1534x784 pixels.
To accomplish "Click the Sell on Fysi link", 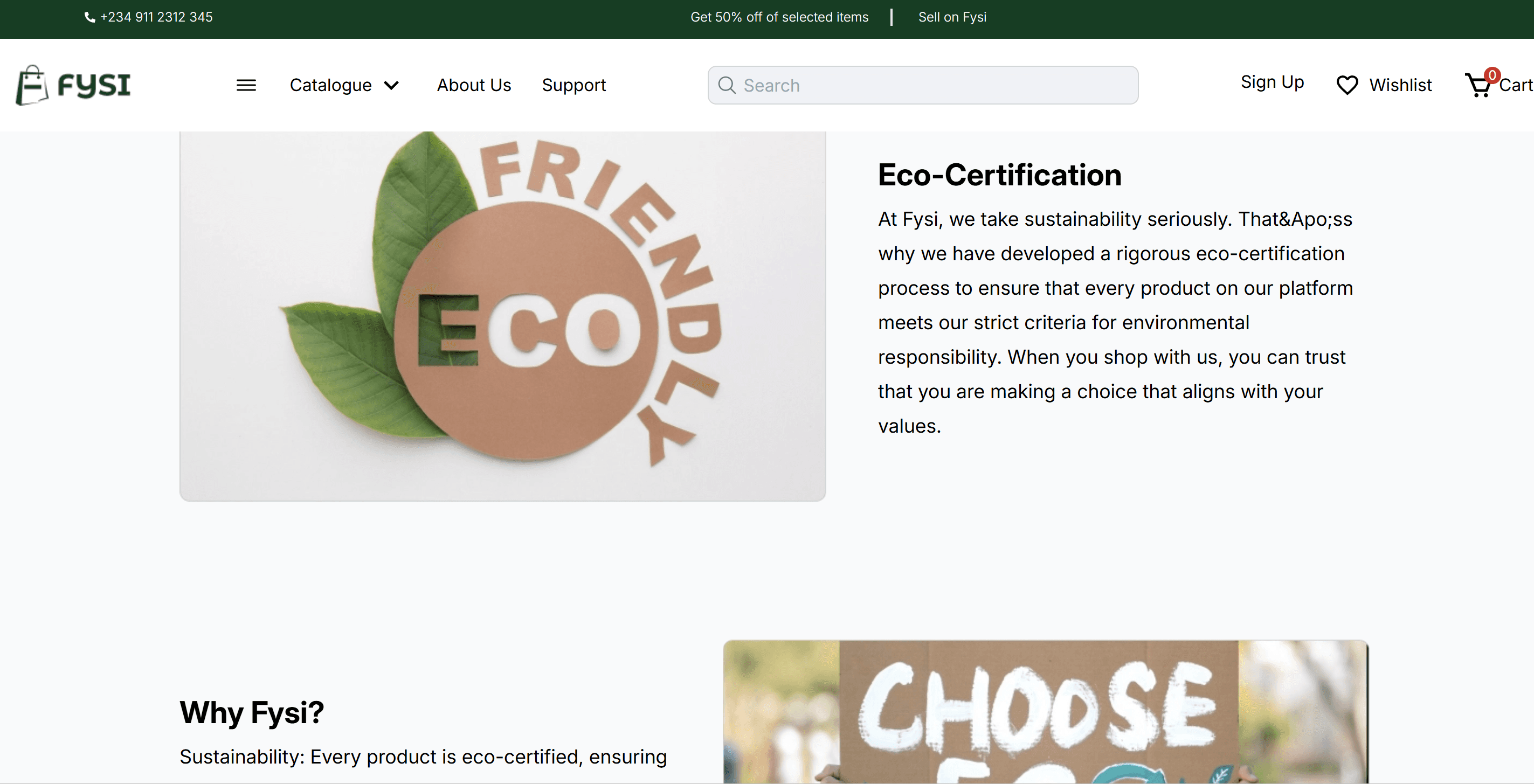I will (952, 17).
